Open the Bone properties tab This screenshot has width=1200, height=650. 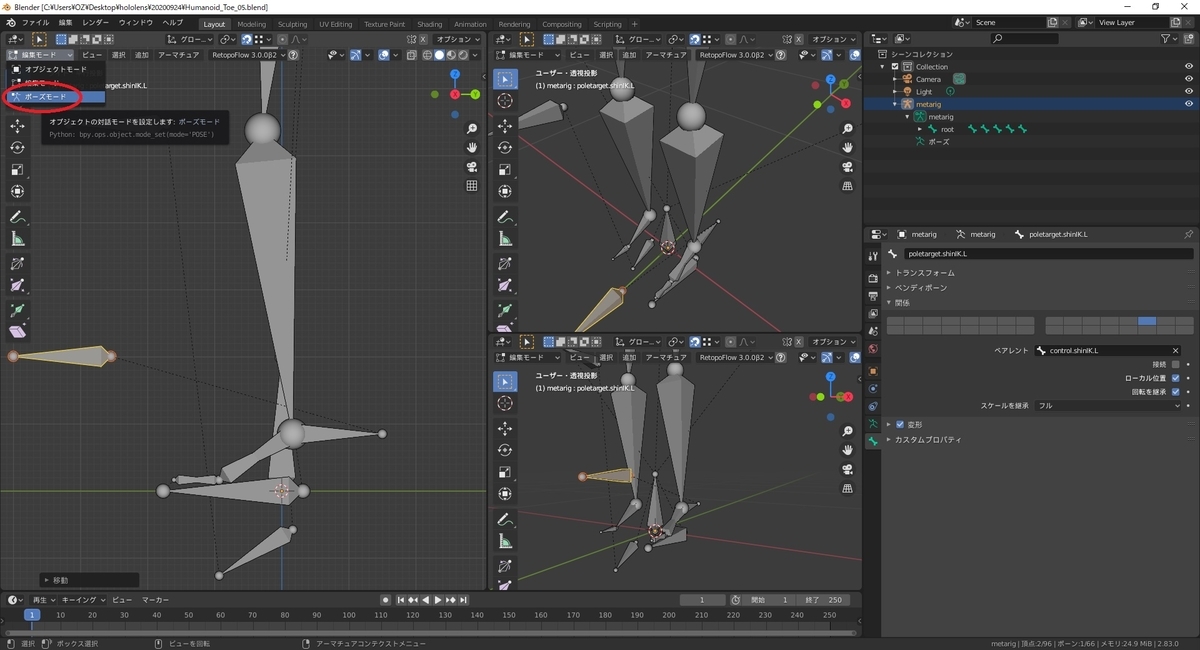click(x=873, y=442)
